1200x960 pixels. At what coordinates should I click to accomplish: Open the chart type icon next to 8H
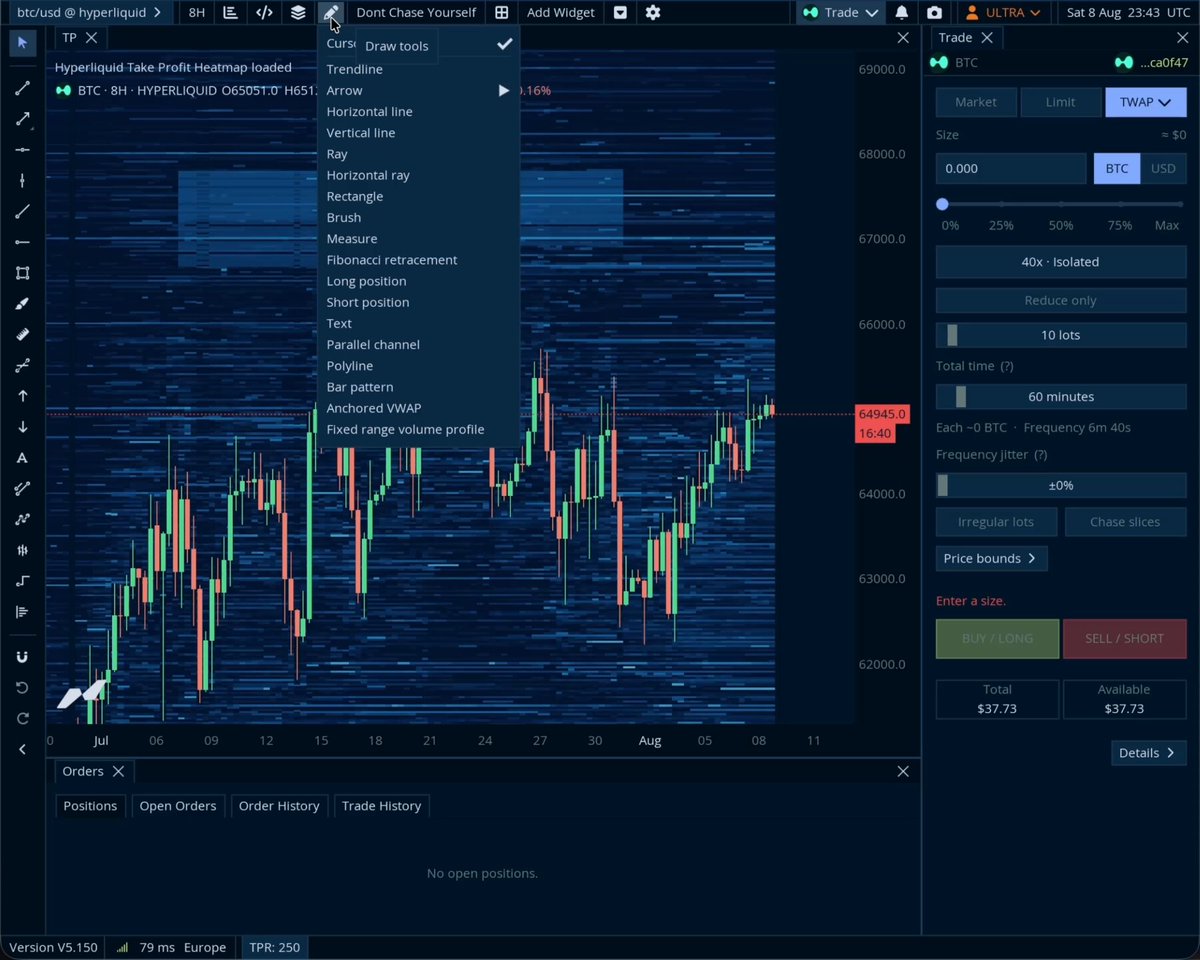tap(230, 12)
